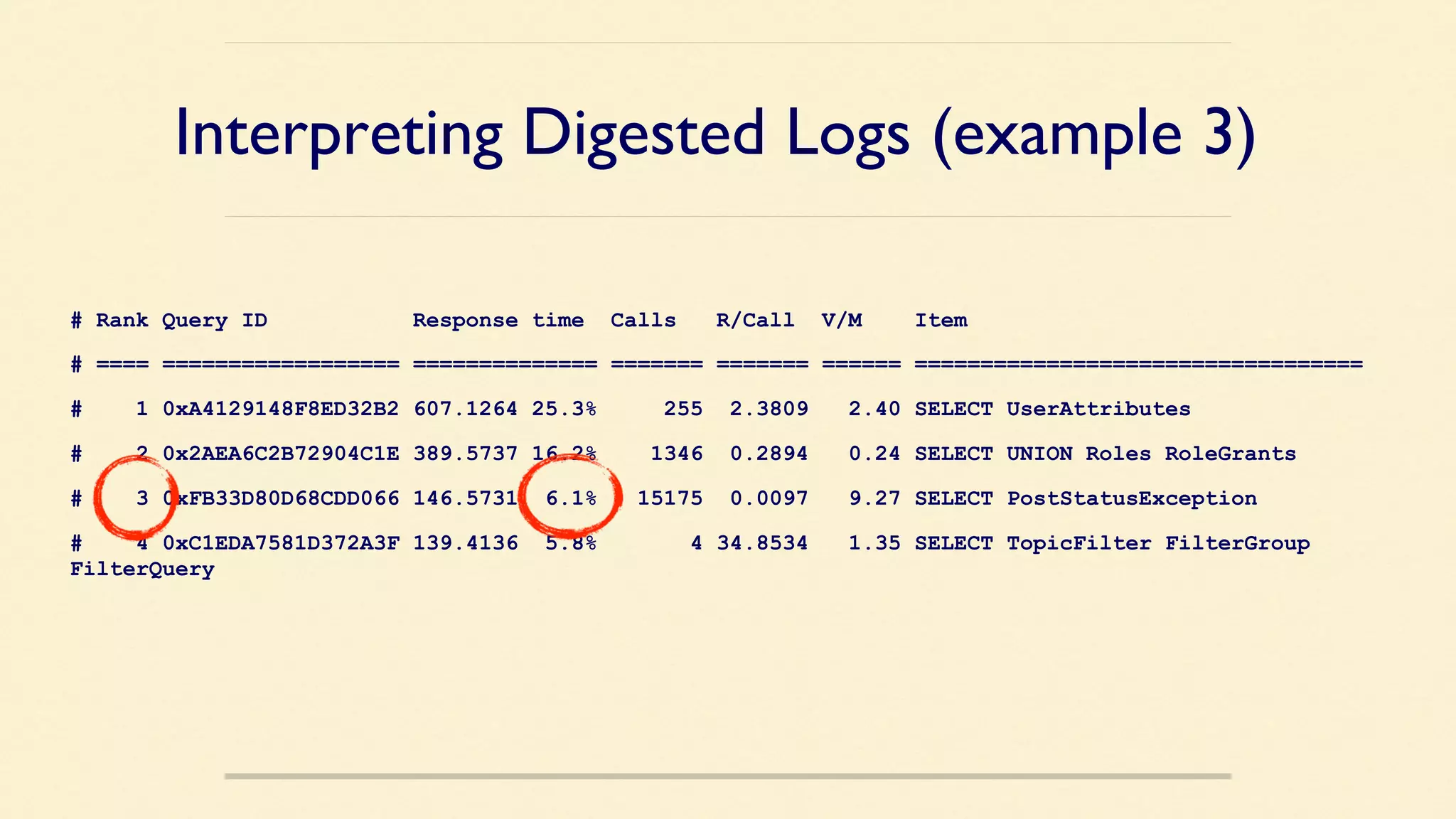
Task: Click item 'SELECT TopicFilter FilterGroup'
Action: coord(1113,543)
